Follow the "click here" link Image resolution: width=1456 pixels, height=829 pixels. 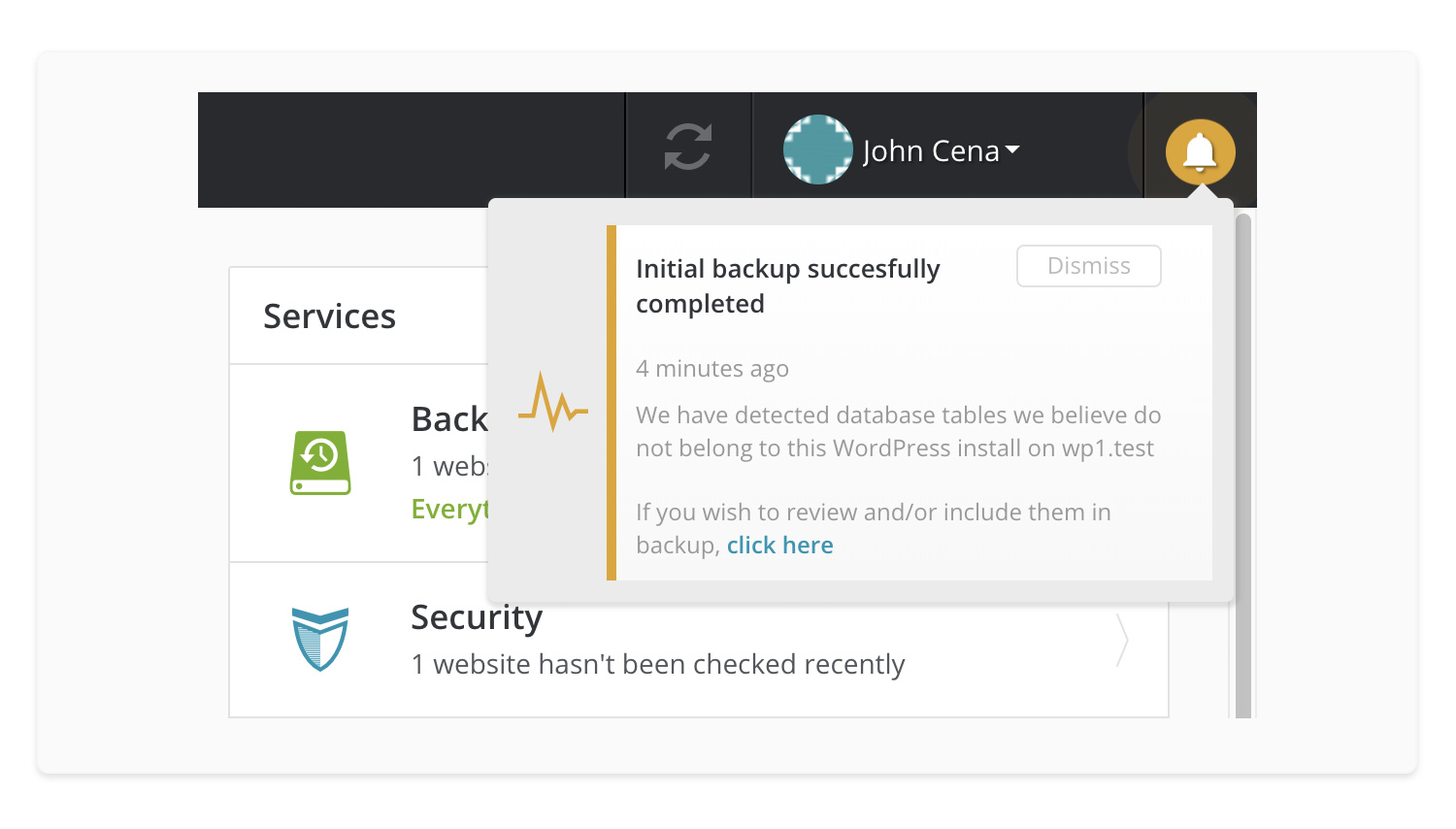[x=779, y=546]
